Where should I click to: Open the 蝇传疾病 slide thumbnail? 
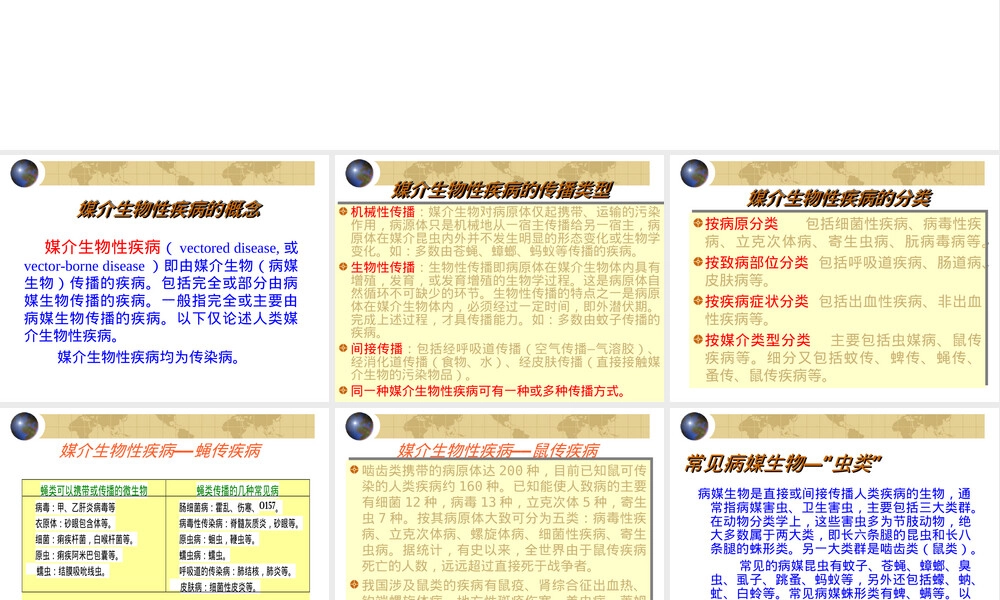165,504
